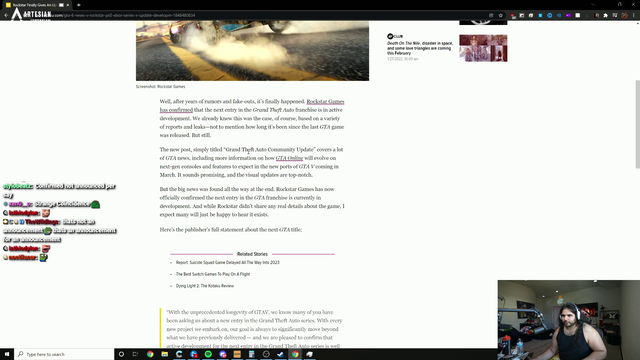Viewport: 640px width, 360px height.
Task: Open Best Switch Games flight story
Action: click(x=213, y=274)
